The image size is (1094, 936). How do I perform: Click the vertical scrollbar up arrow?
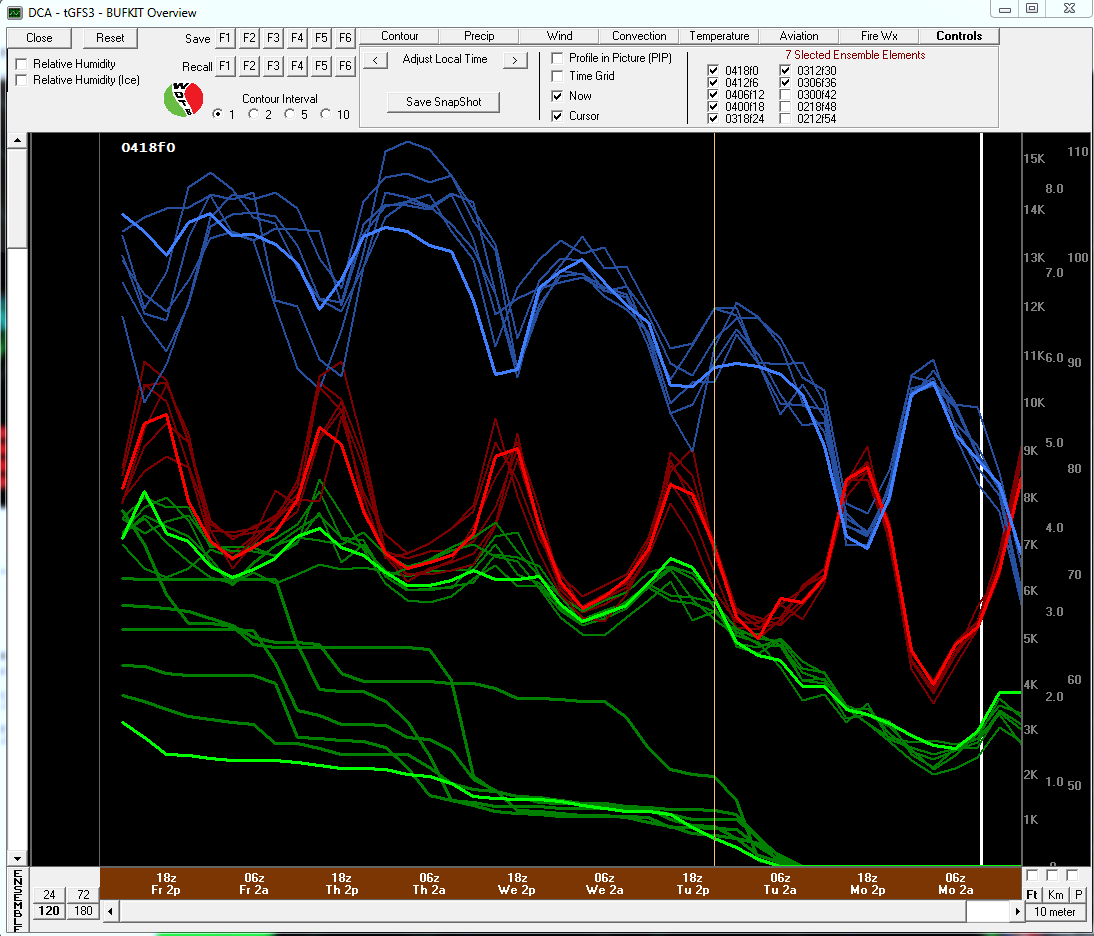17,140
